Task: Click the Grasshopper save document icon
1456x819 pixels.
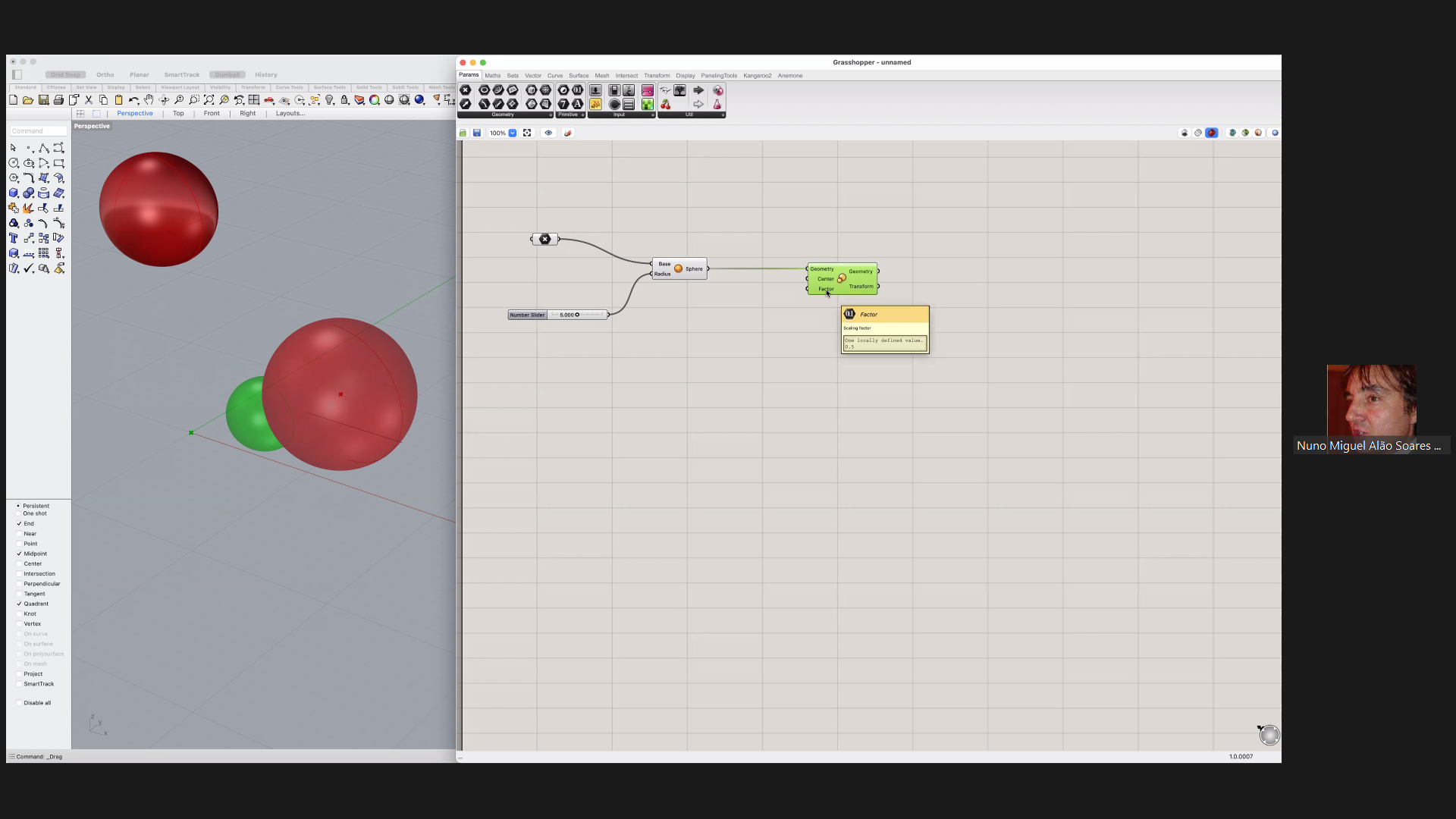Action: click(x=477, y=133)
